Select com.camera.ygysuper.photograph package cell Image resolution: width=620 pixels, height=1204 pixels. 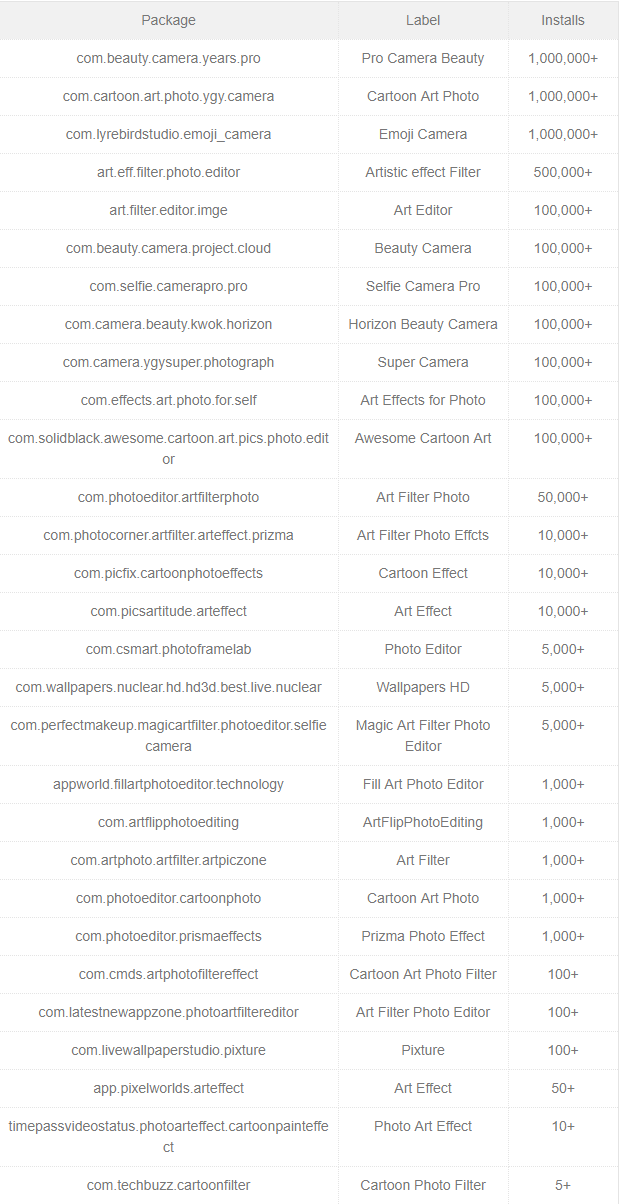pyautogui.click(x=168, y=362)
